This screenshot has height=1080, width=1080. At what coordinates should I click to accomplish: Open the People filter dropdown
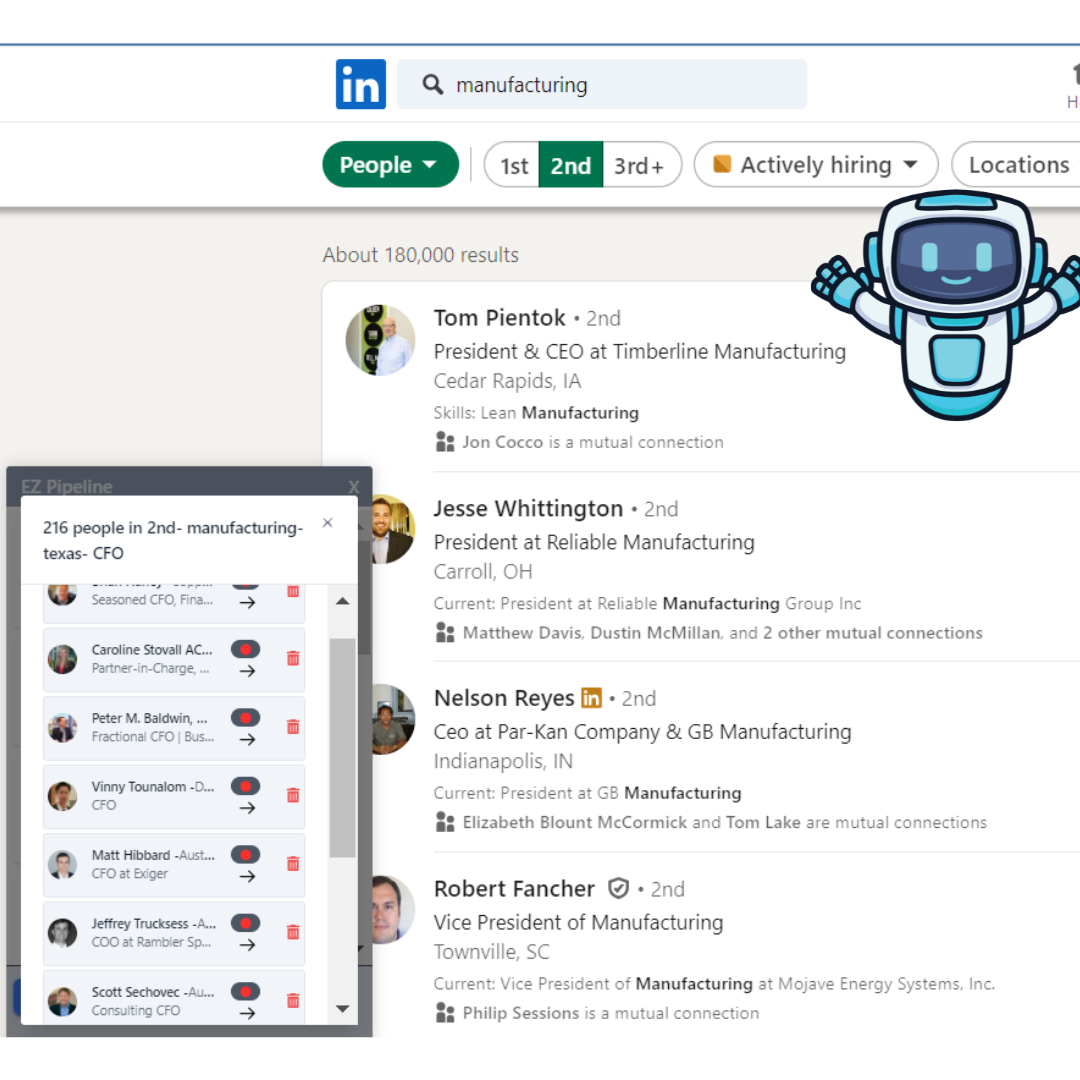click(x=390, y=165)
